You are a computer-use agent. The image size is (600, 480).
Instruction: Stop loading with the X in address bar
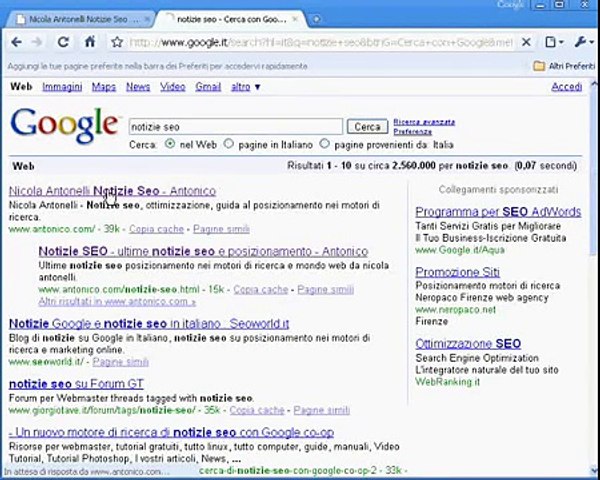click(x=527, y=42)
